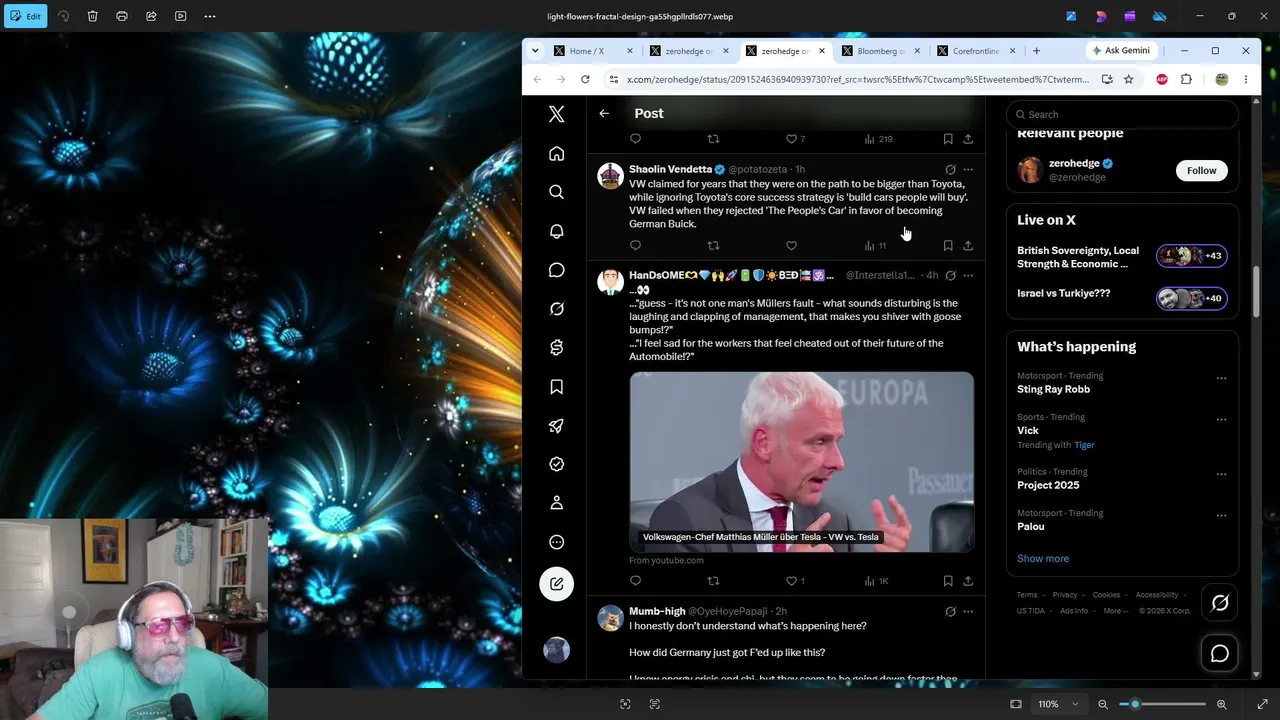Click Show more under What's happening
1280x720 pixels.
pos(1043,559)
